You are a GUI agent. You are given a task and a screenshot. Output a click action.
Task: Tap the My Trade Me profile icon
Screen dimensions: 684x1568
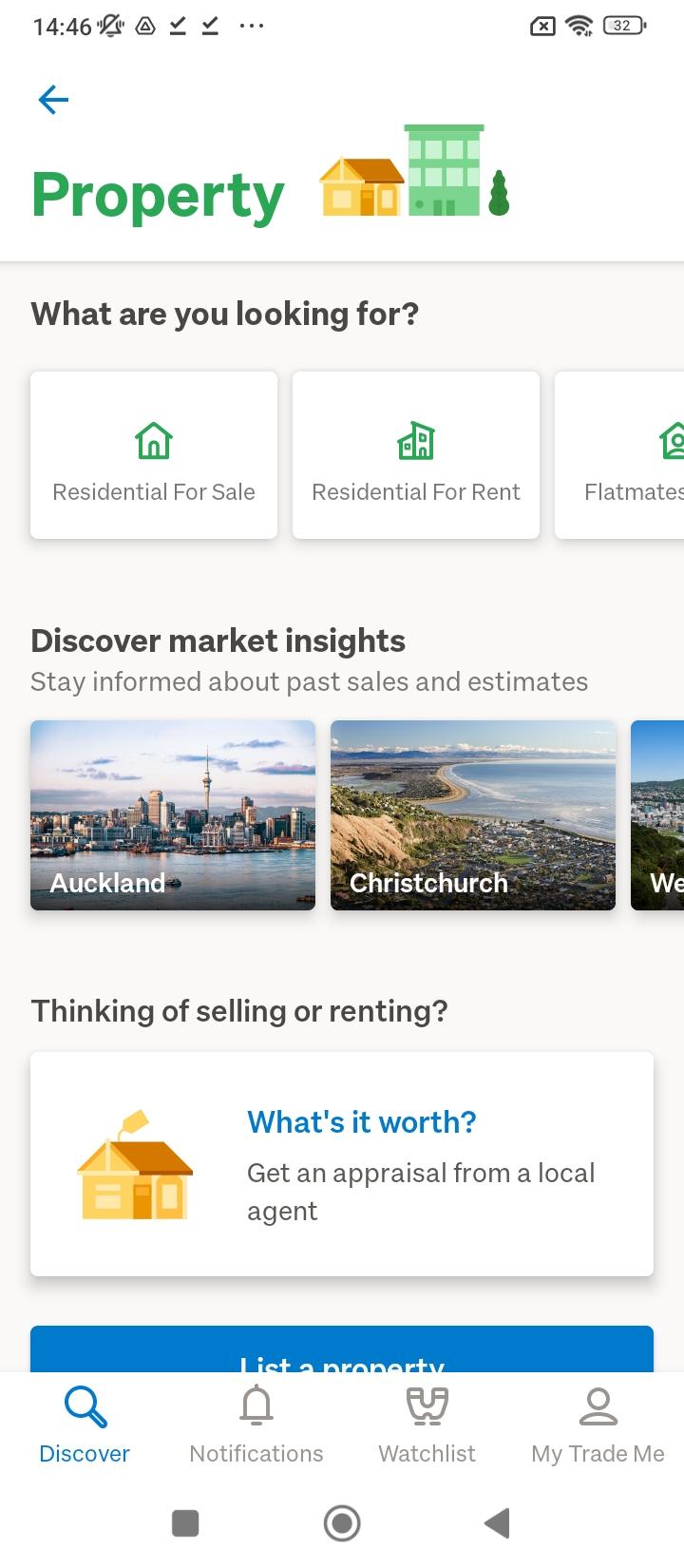coord(598,1406)
